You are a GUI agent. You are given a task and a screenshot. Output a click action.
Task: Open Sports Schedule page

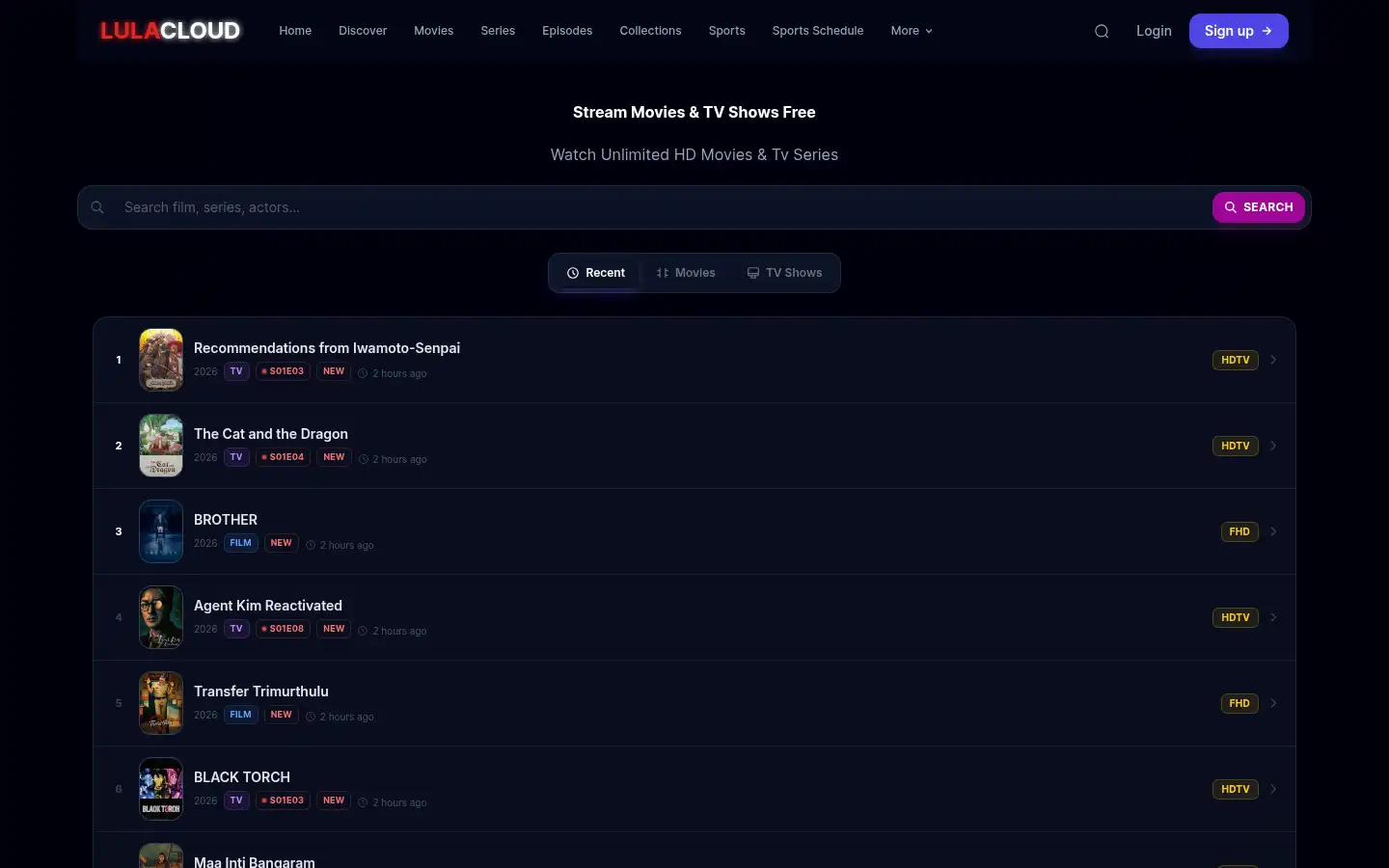click(x=818, y=31)
